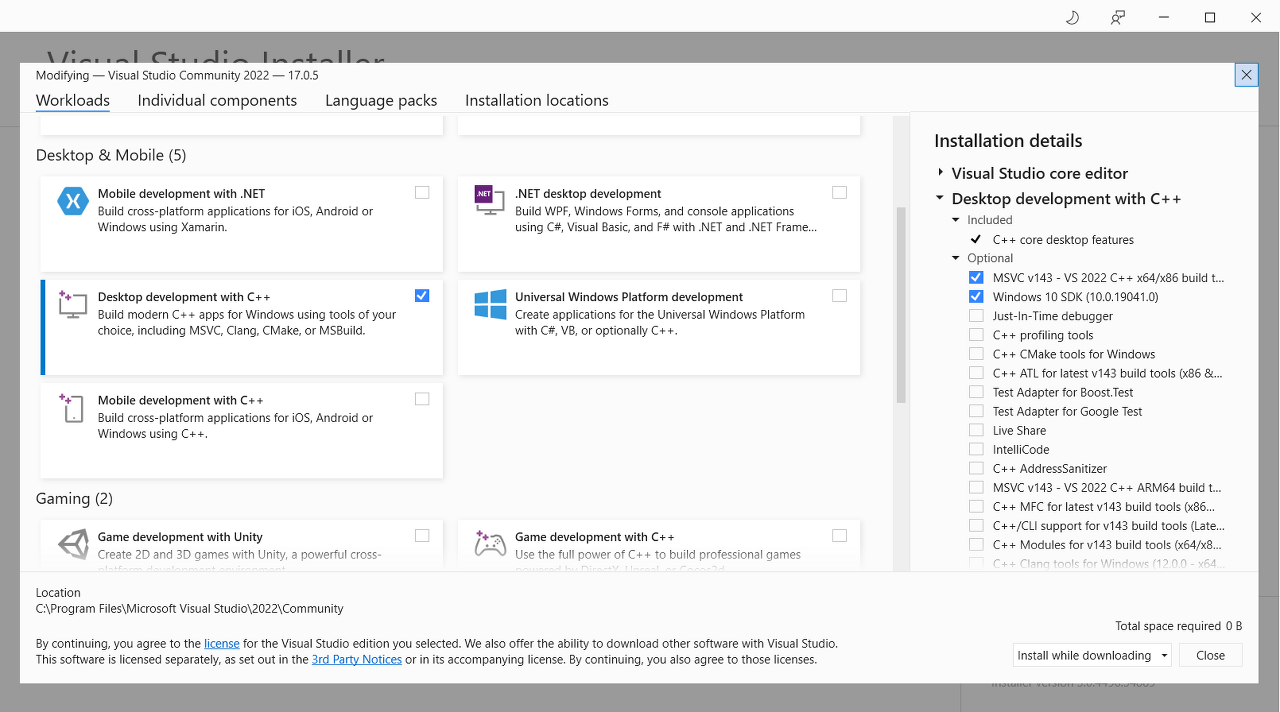Enable Test Adapter for Boost.Test
This screenshot has height=712, width=1280.
[976, 392]
